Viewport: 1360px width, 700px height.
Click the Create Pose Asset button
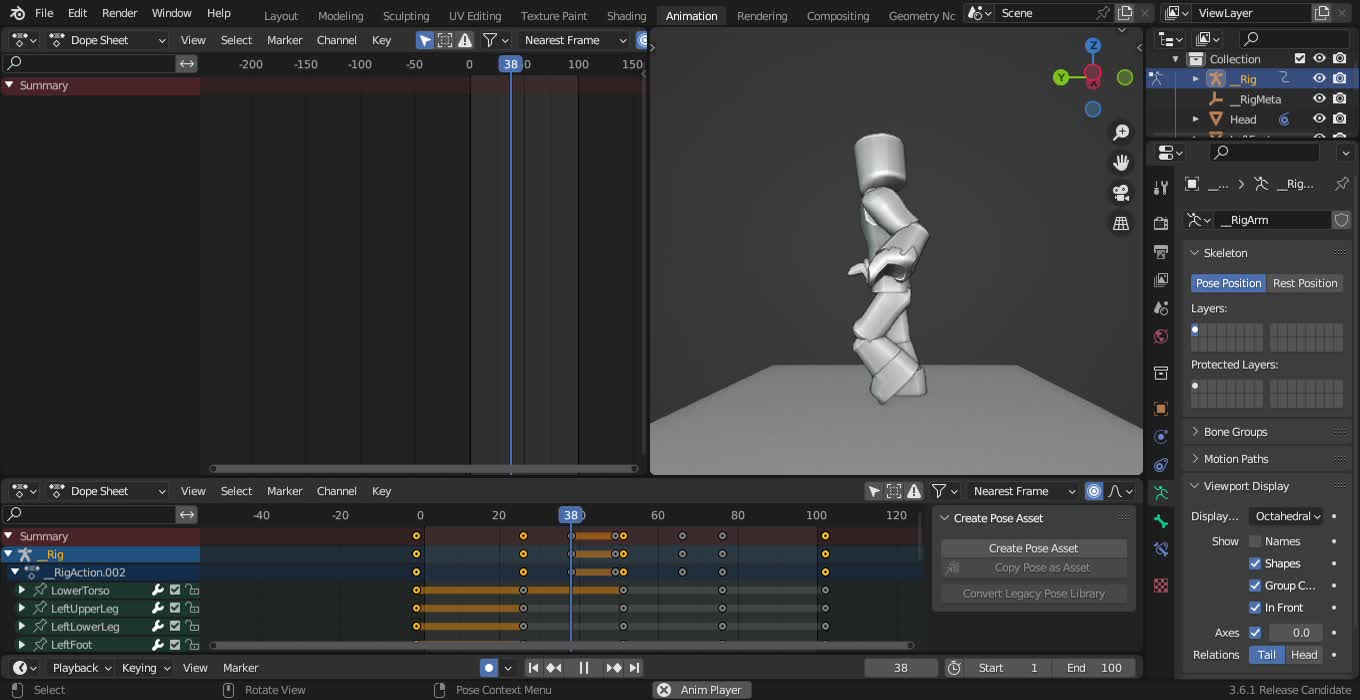pos(1033,548)
